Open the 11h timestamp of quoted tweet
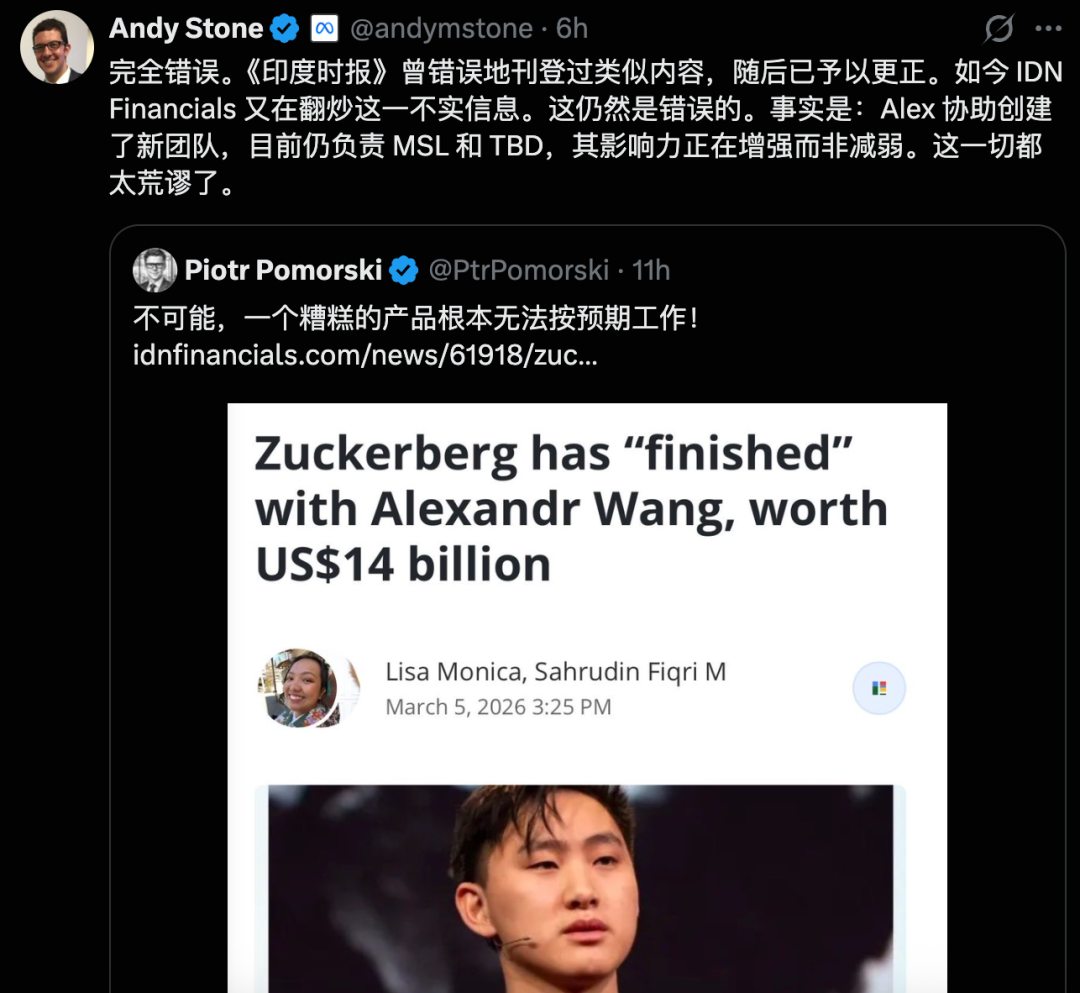Image resolution: width=1080 pixels, height=993 pixels. [651, 270]
